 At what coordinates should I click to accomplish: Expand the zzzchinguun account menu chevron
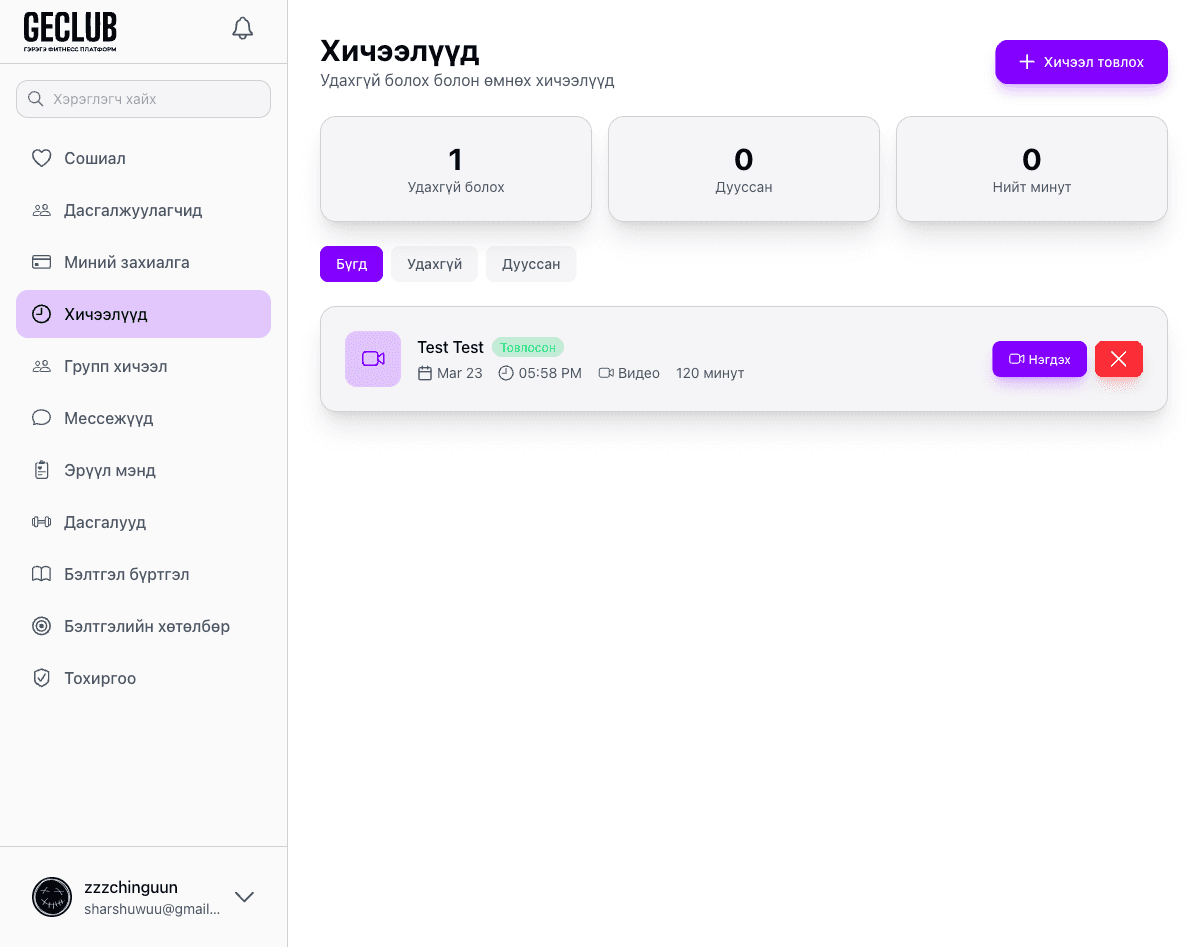(x=244, y=897)
